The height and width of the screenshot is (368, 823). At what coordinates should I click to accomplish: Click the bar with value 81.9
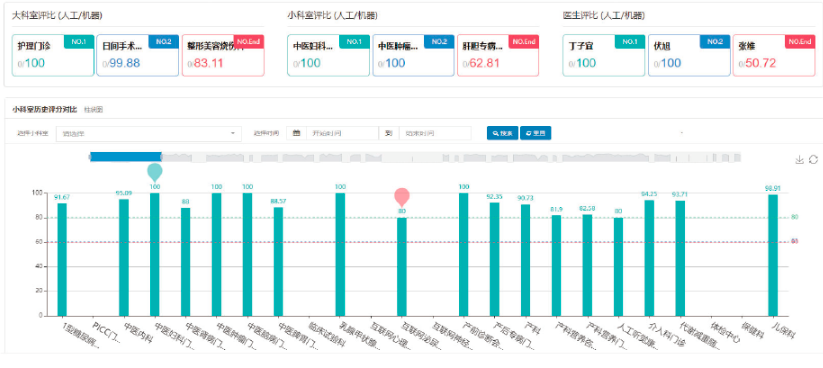tap(556, 266)
